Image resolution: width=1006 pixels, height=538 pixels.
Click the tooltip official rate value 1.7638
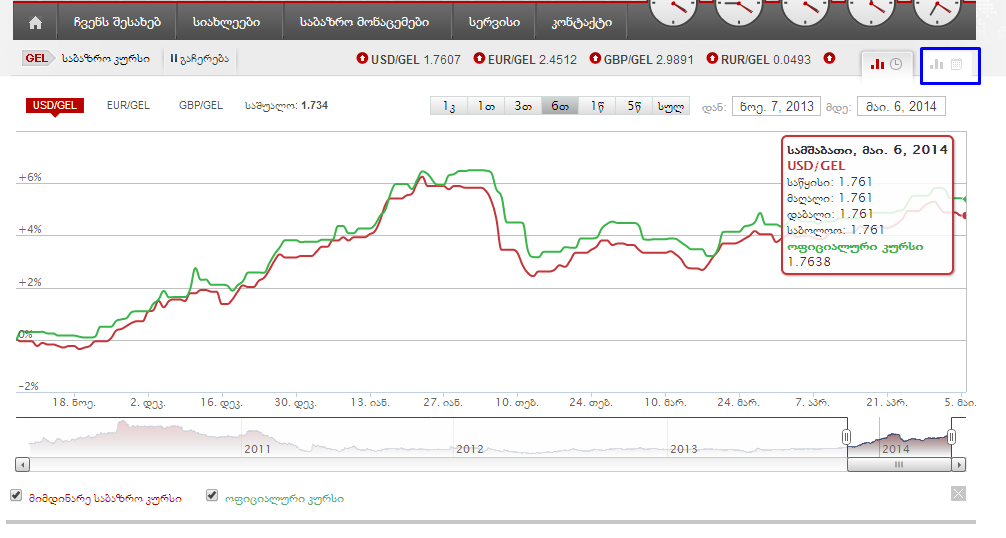pyautogui.click(x=809, y=262)
